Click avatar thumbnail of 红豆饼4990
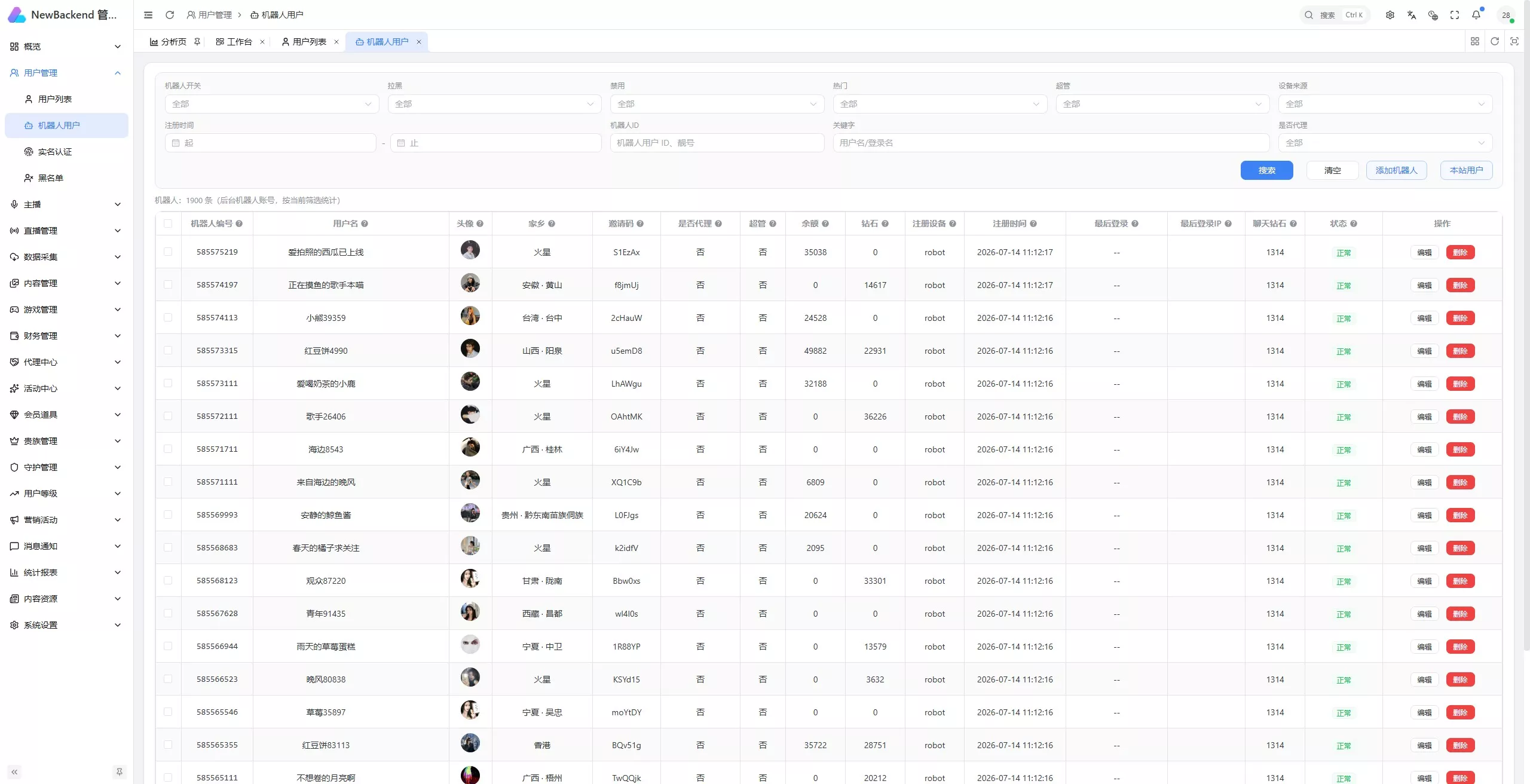This screenshot has width=1530, height=784. pyautogui.click(x=470, y=348)
